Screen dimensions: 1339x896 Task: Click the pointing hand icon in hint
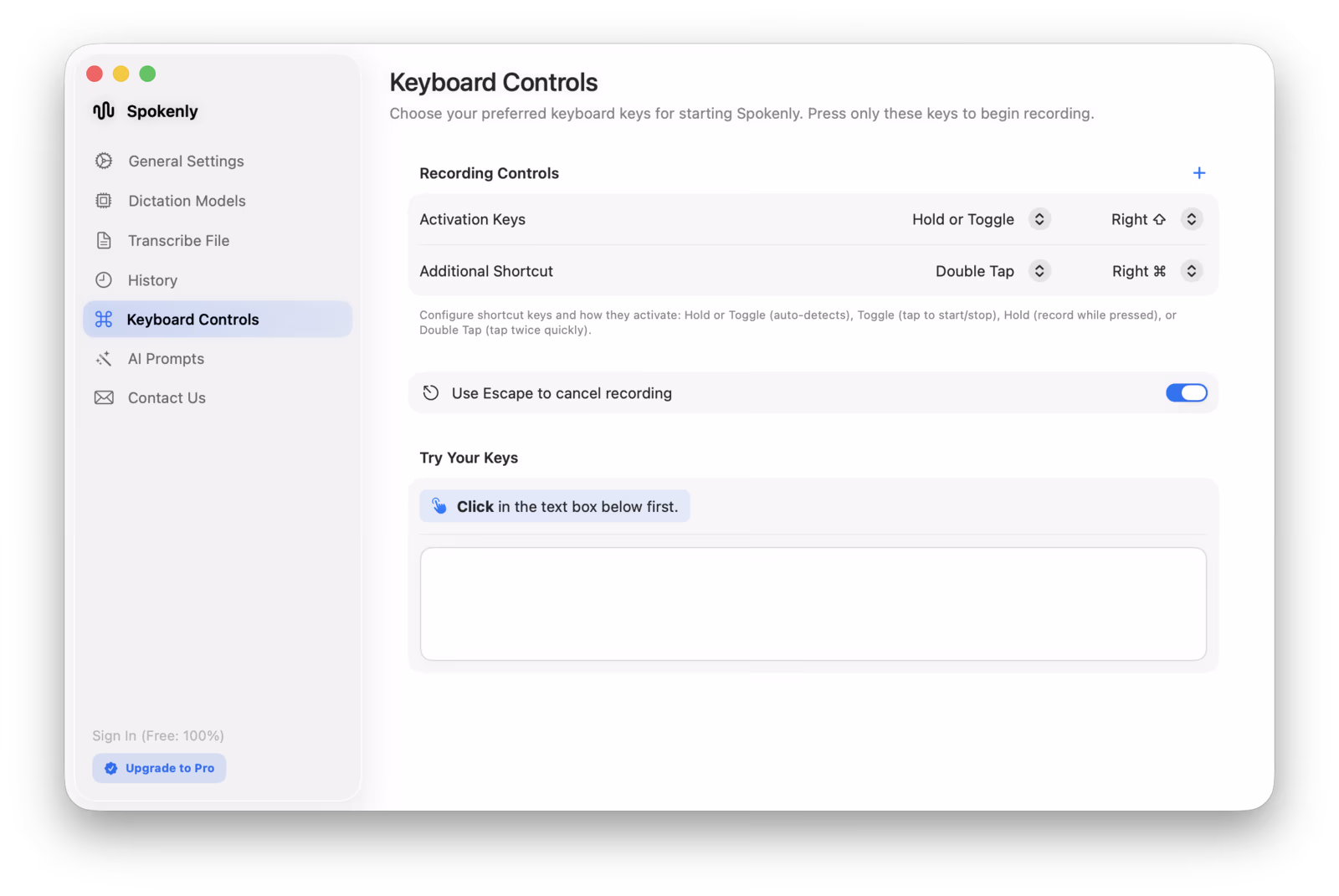point(439,505)
